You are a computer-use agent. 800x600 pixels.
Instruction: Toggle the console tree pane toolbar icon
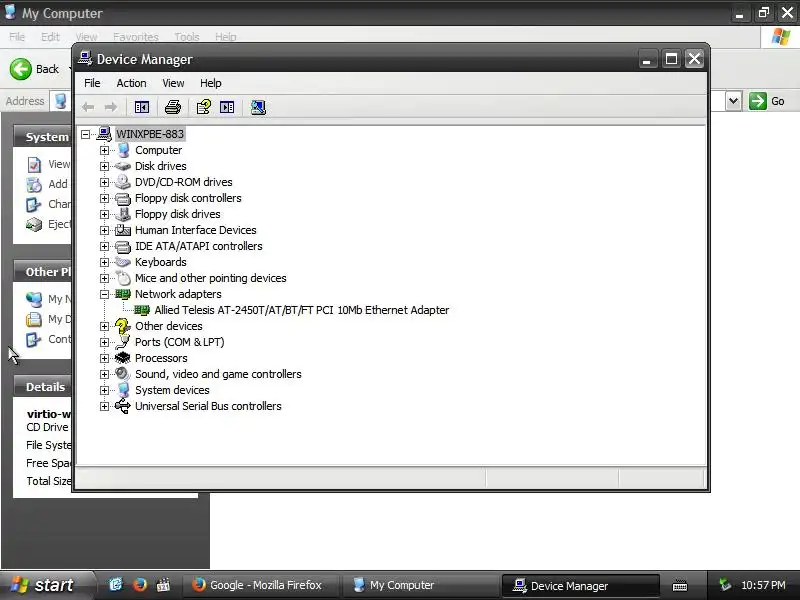click(x=142, y=107)
